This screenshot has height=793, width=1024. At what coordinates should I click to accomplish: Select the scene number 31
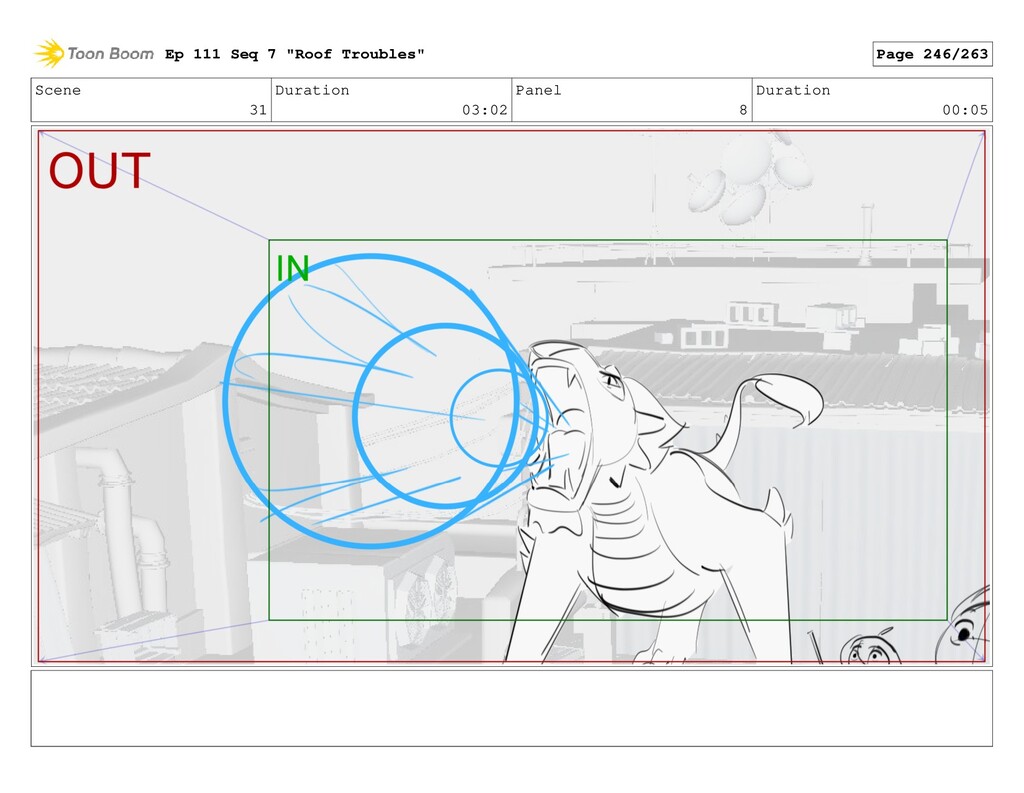(258, 110)
